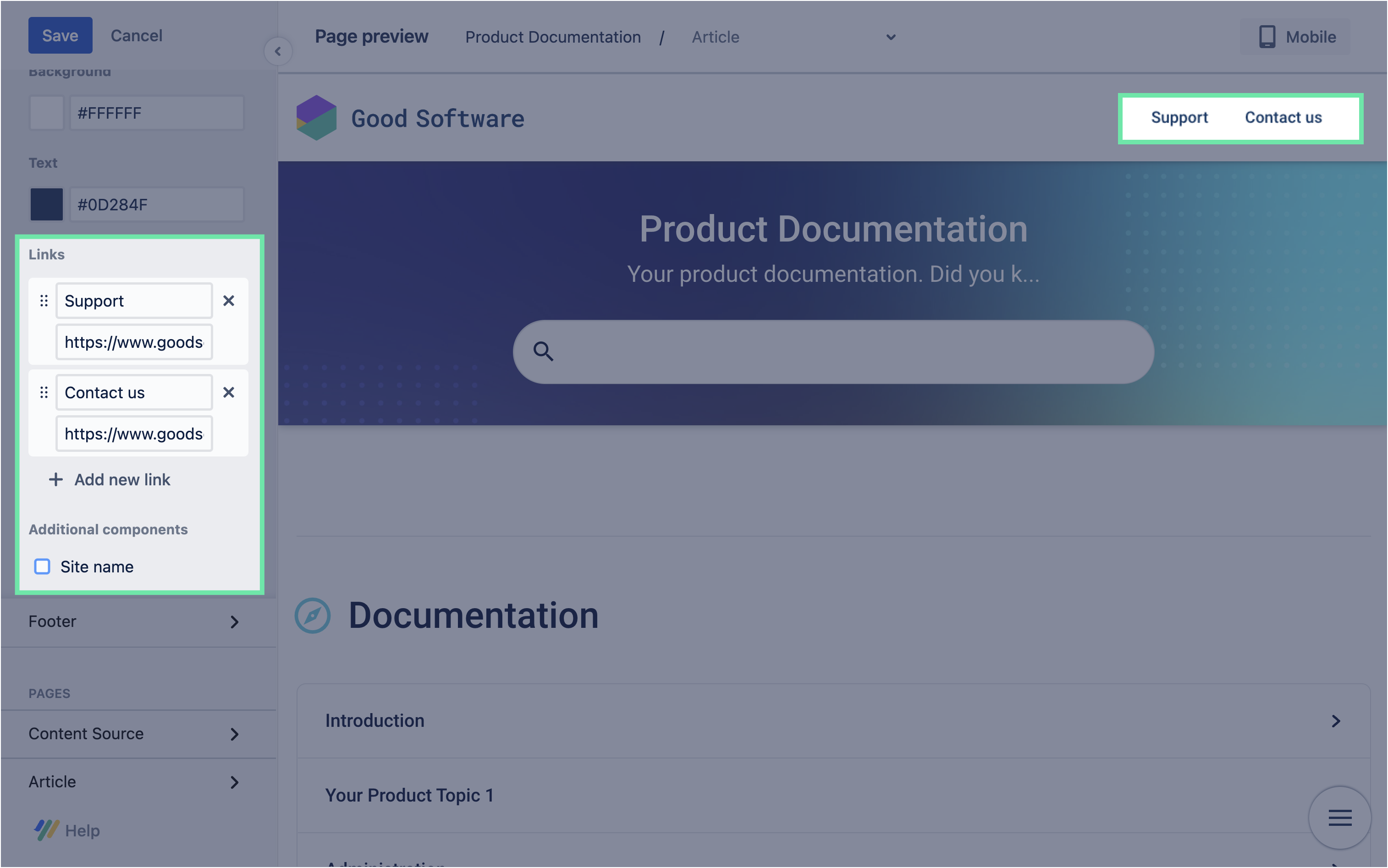Click the search magnifier icon
1388x868 pixels.
pos(543,352)
